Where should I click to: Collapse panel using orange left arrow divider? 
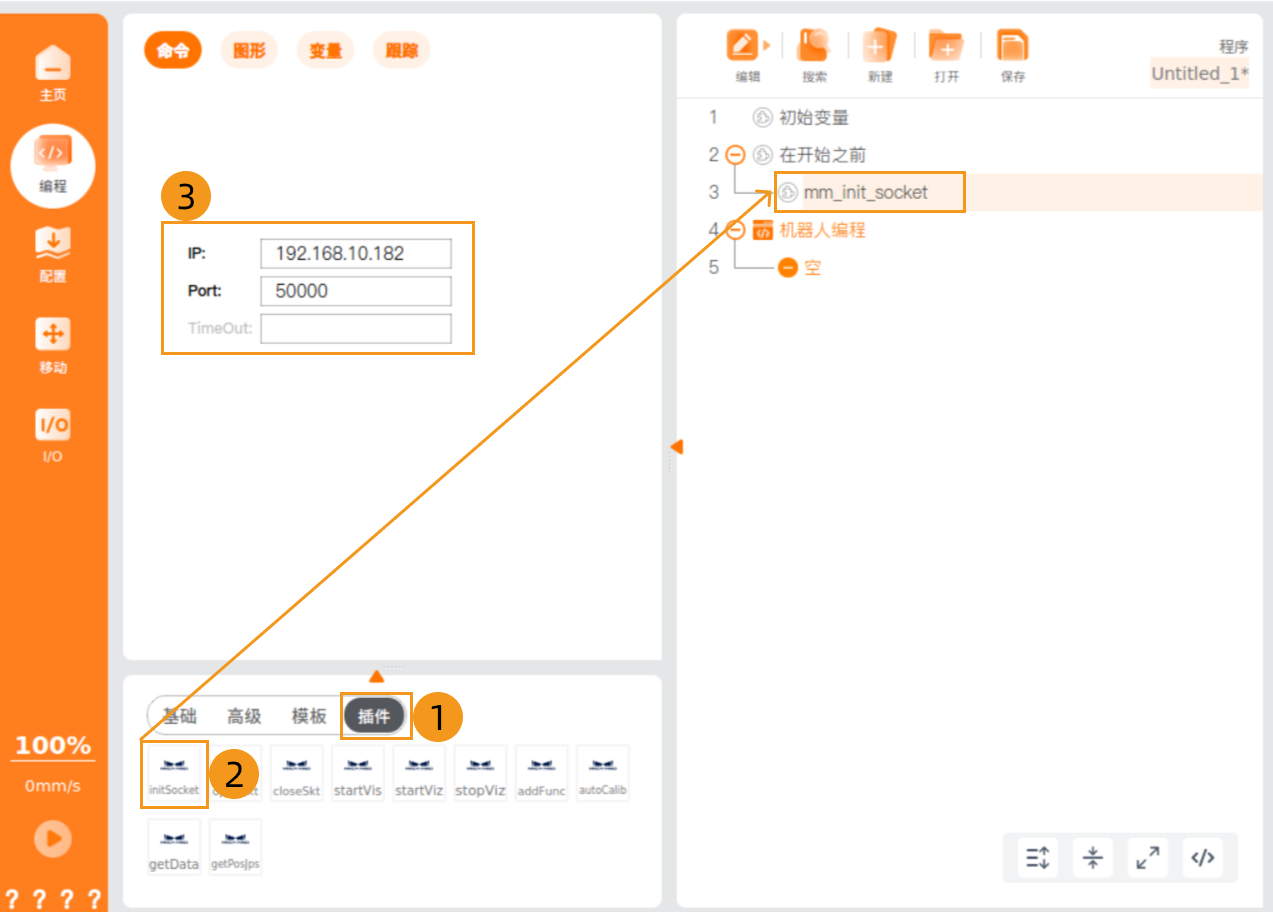pyautogui.click(x=677, y=446)
